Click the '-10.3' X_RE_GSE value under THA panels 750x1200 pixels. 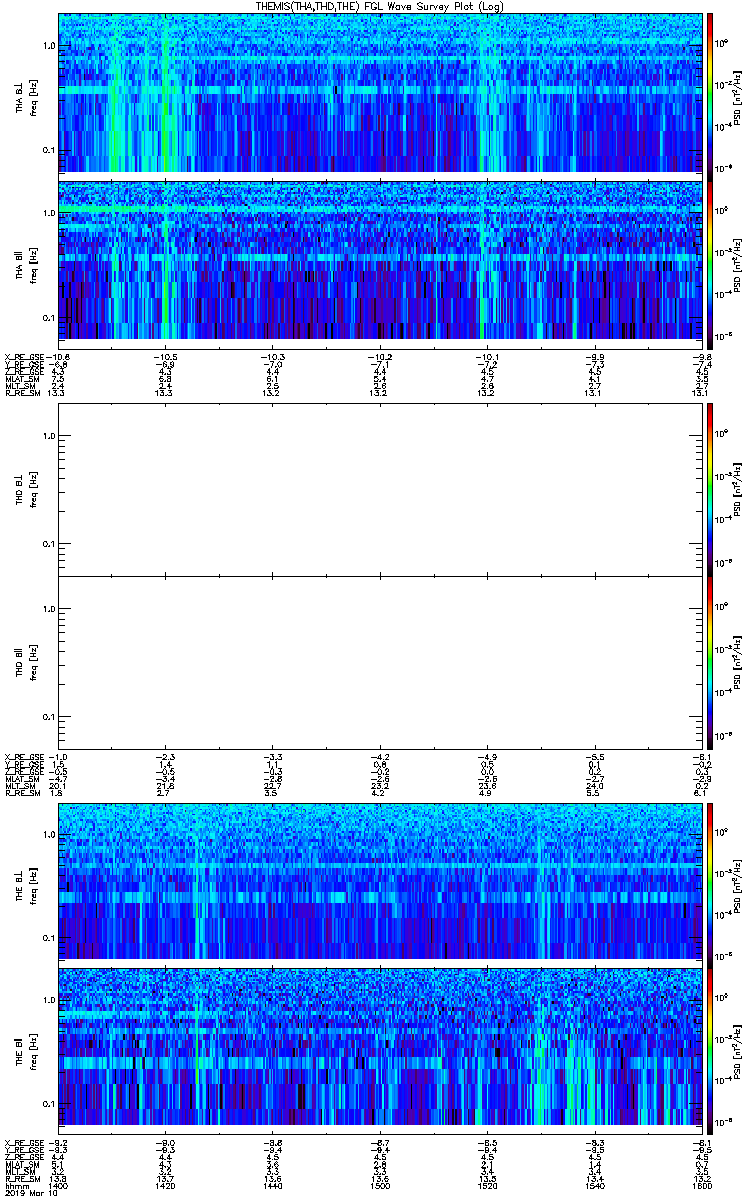(x=272, y=357)
